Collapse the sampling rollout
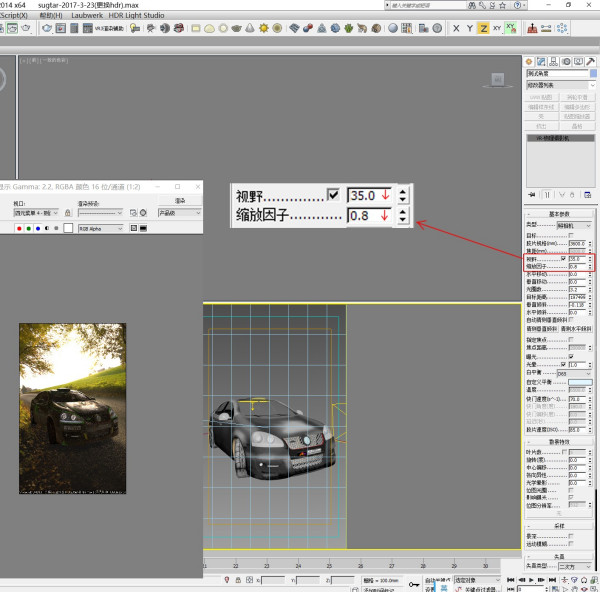600x592 pixels. pyautogui.click(x=559, y=526)
